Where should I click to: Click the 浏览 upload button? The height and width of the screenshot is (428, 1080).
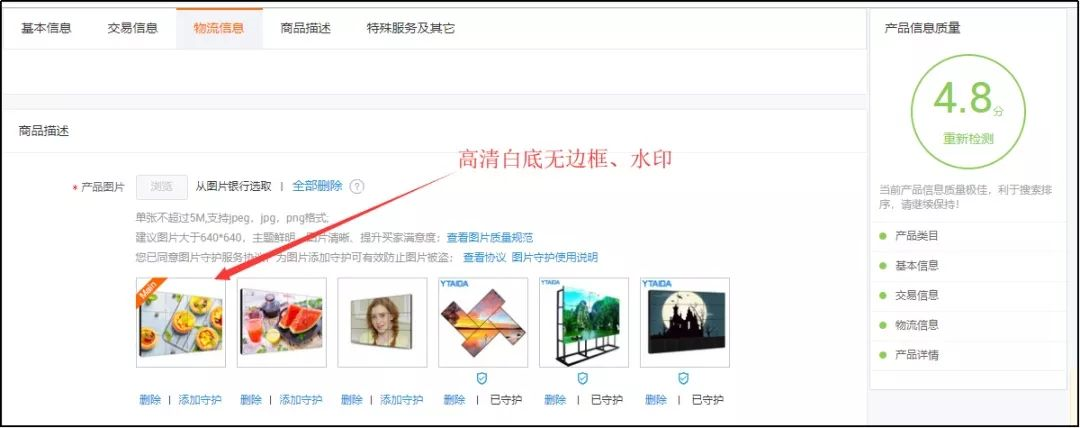click(162, 187)
